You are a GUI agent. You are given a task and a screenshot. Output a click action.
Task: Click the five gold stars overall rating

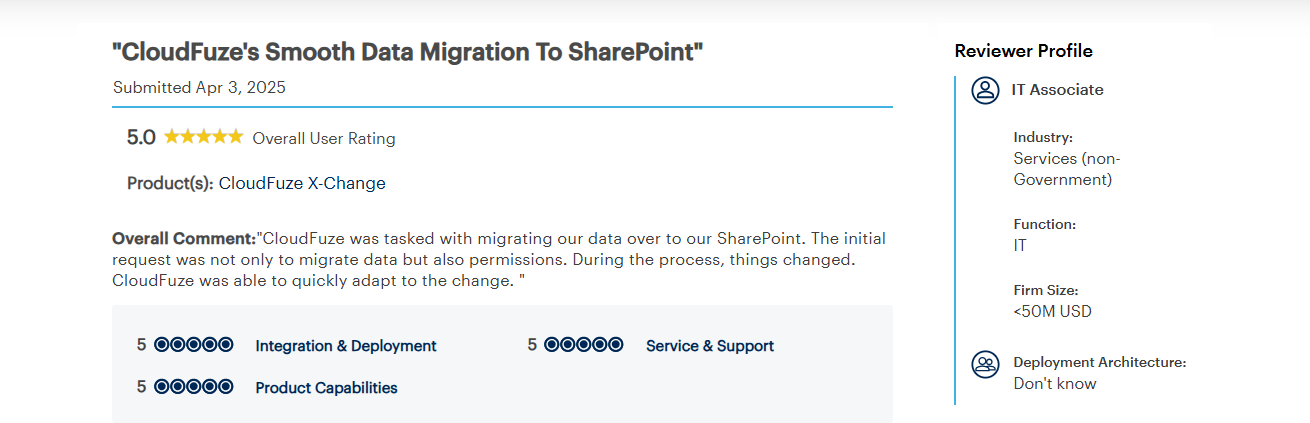click(204, 137)
